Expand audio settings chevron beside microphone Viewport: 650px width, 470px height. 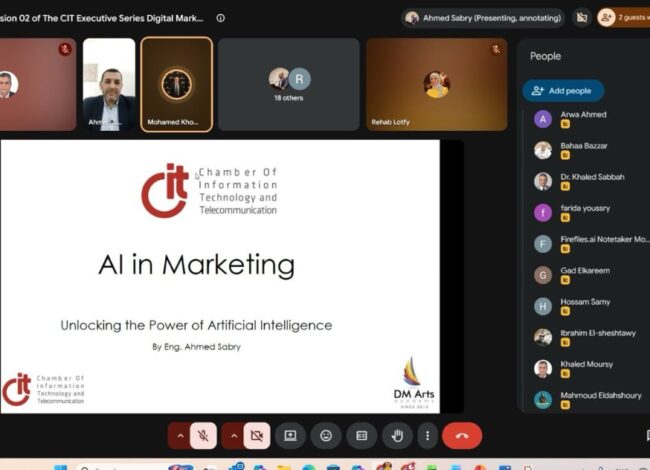pyautogui.click(x=180, y=436)
